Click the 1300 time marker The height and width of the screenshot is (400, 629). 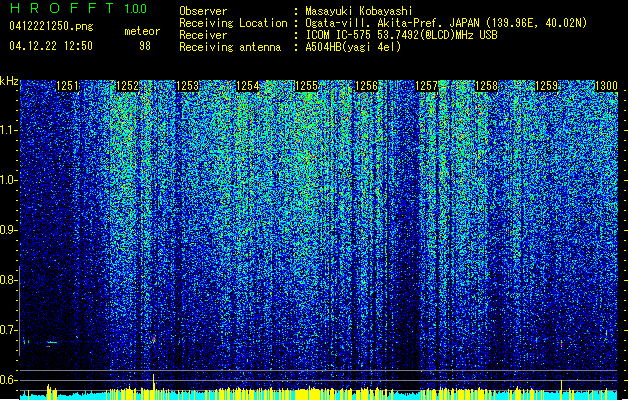pos(606,86)
